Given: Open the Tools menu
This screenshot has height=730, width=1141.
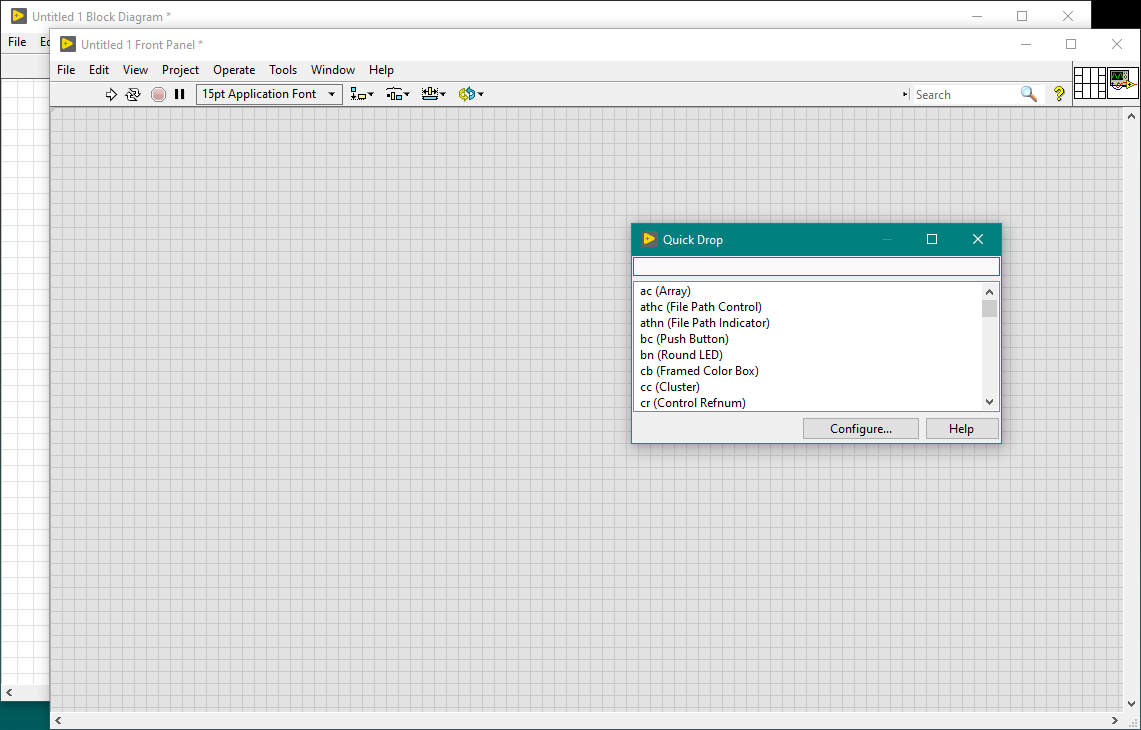Looking at the screenshot, I should point(283,70).
